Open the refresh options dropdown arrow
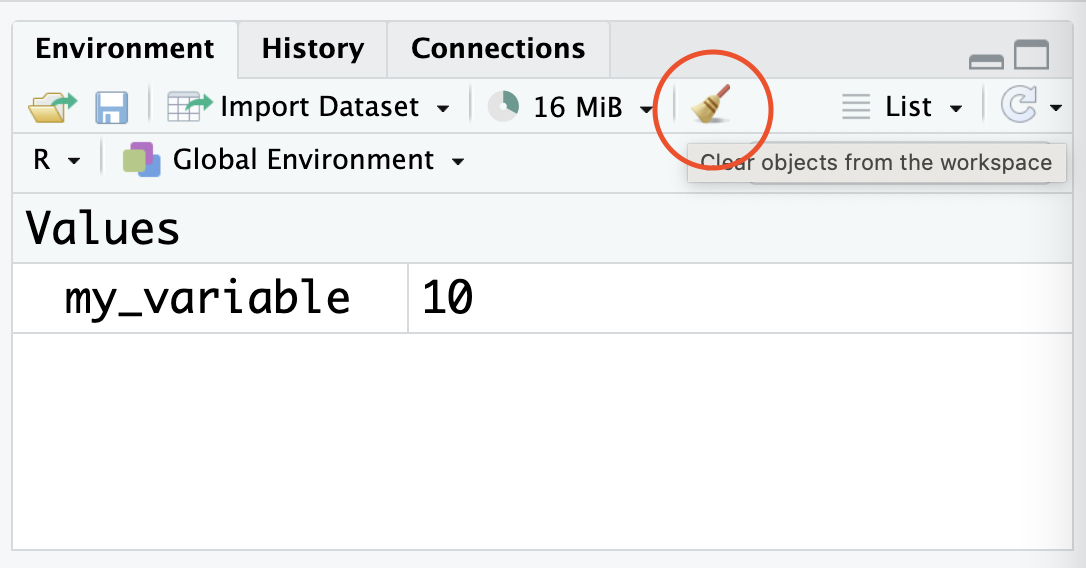 [1056, 107]
